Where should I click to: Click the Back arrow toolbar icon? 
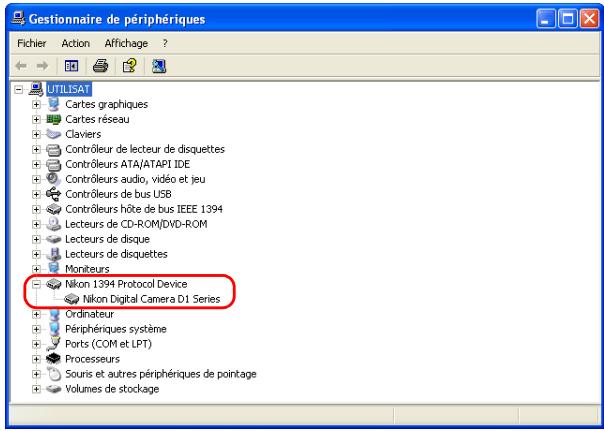click(x=21, y=66)
